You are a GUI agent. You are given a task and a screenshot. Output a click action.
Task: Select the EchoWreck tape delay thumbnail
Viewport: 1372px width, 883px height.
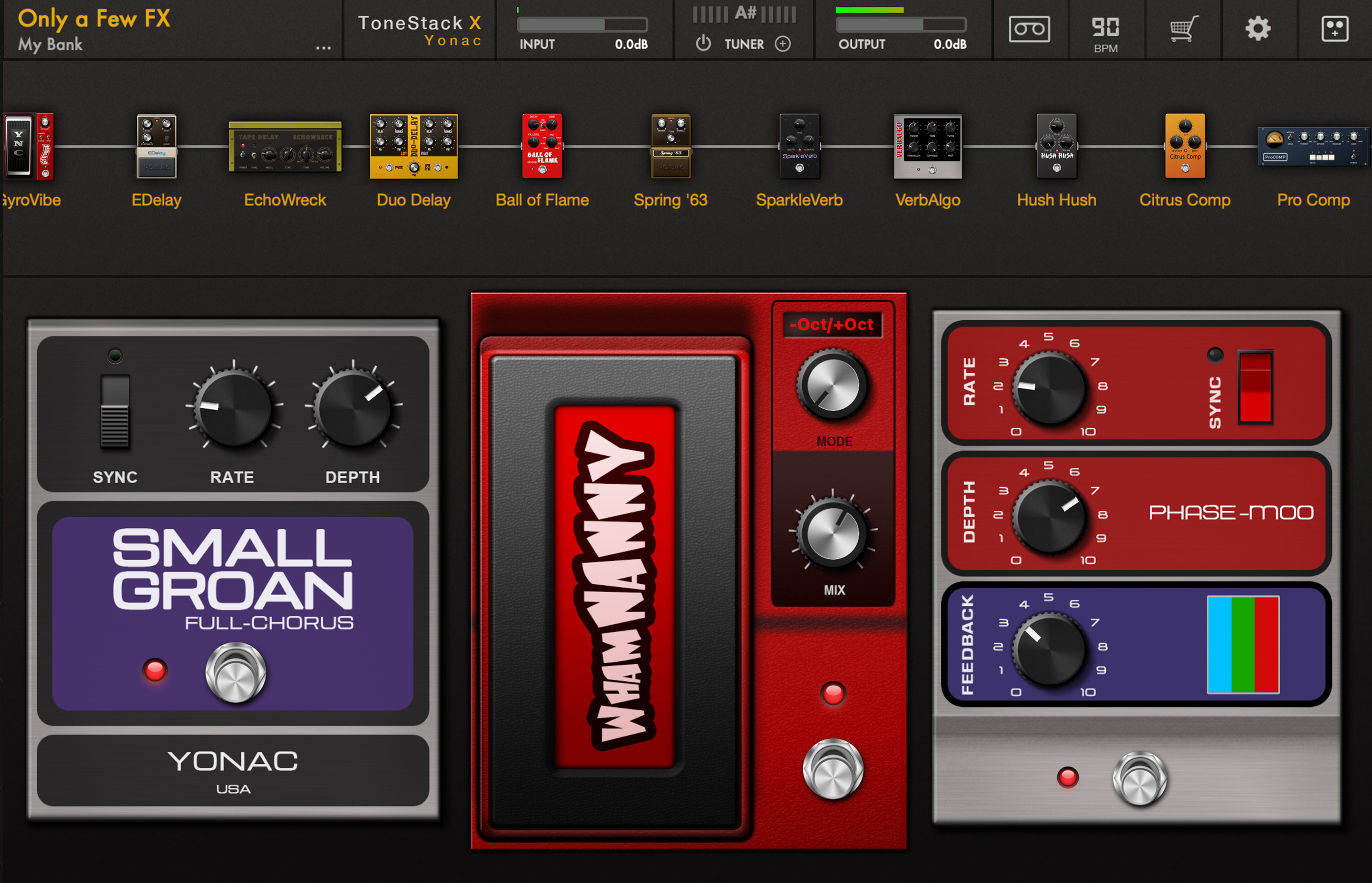[285, 146]
